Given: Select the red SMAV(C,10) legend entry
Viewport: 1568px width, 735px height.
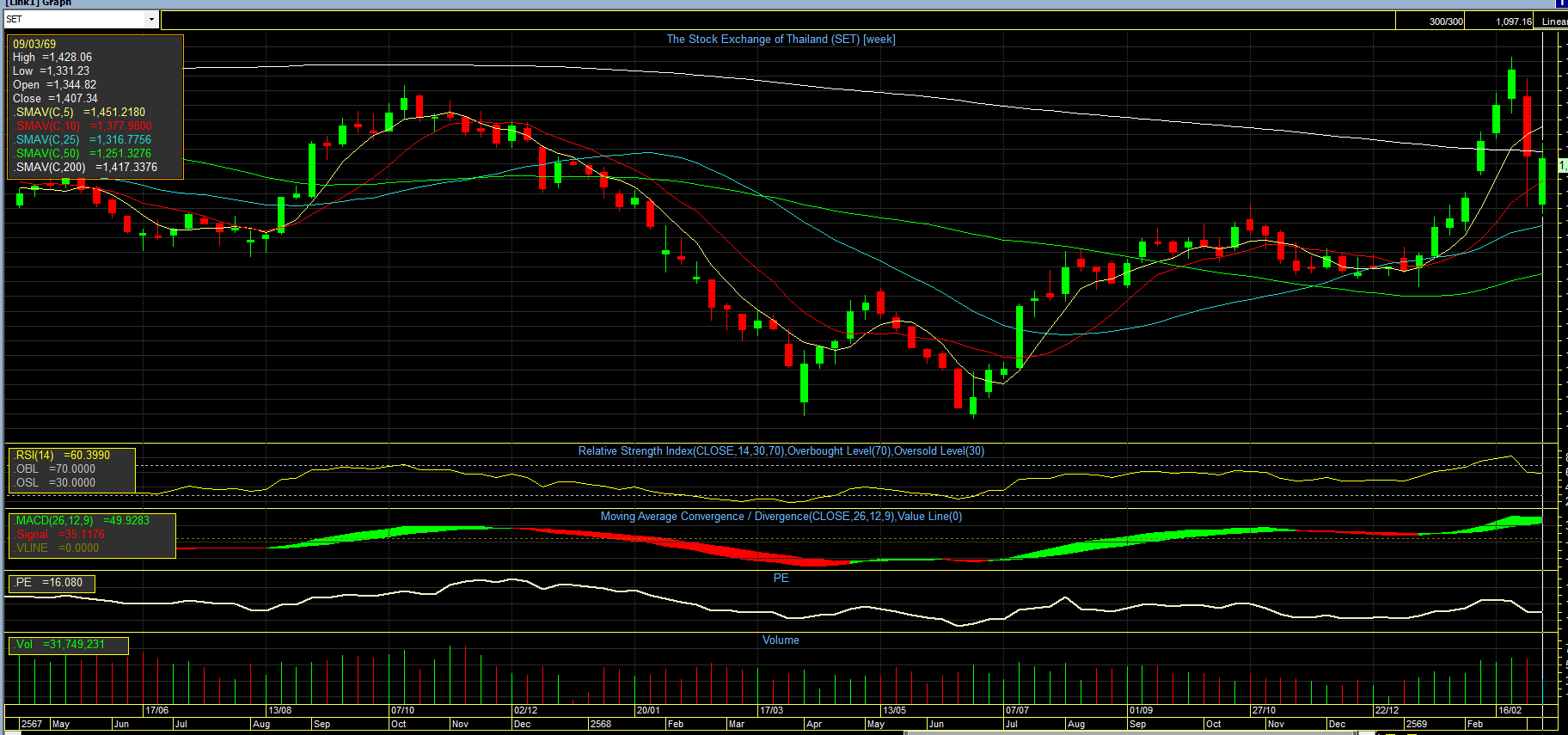Looking at the screenshot, I should (83, 126).
